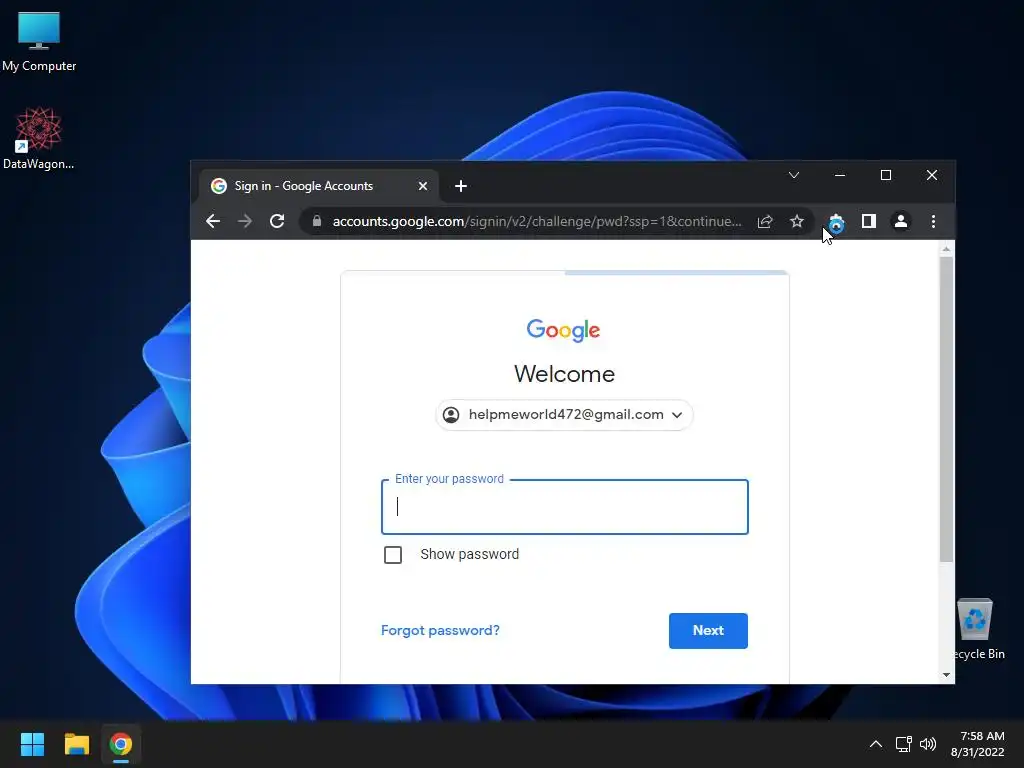Focus the Enter your password field
The height and width of the screenshot is (768, 1024).
[x=565, y=507]
